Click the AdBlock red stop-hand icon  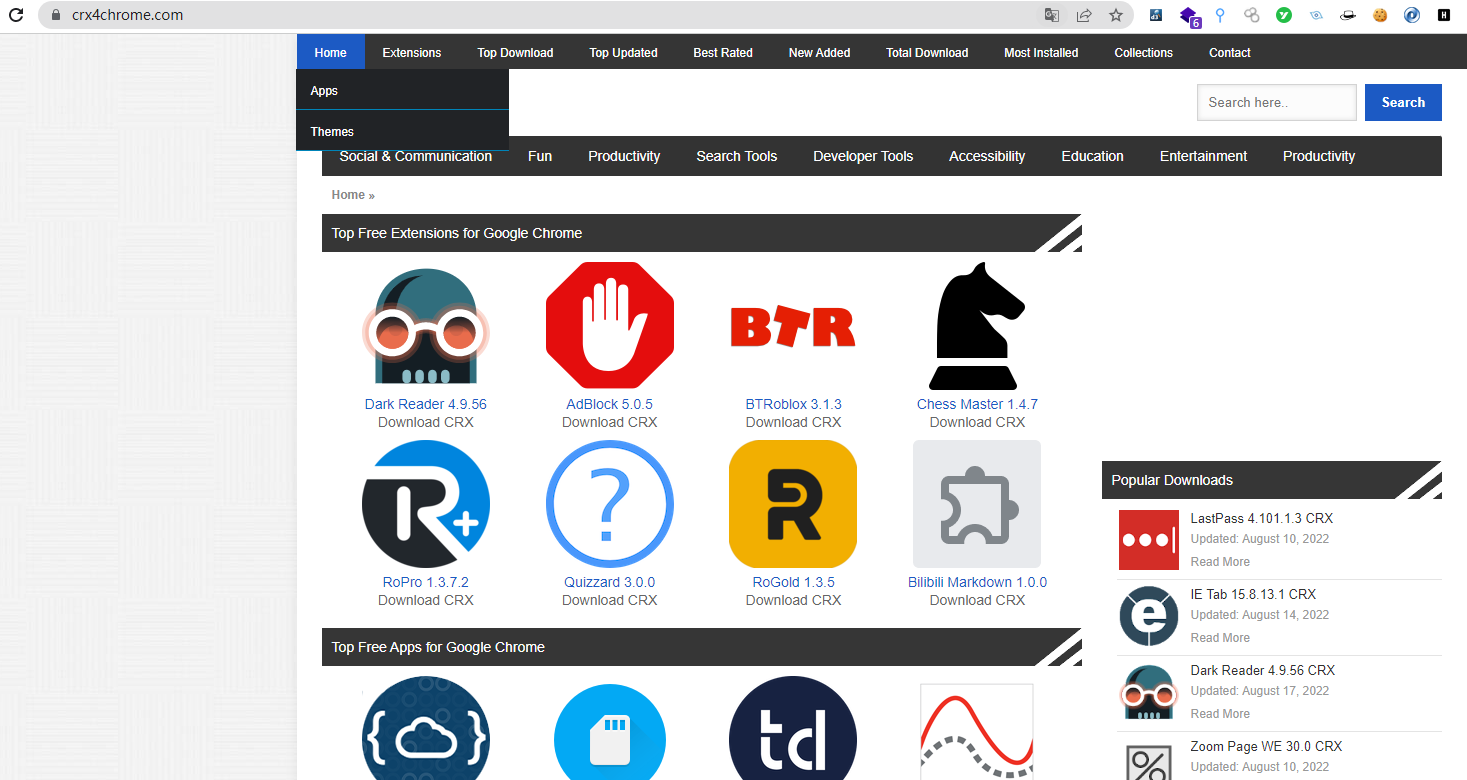(x=610, y=326)
